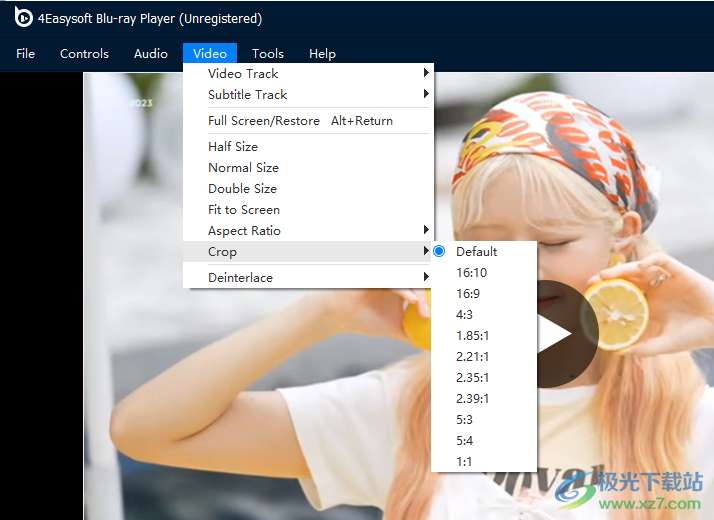The height and width of the screenshot is (520, 714).
Task: Select Half Size video option
Action: 308,147
